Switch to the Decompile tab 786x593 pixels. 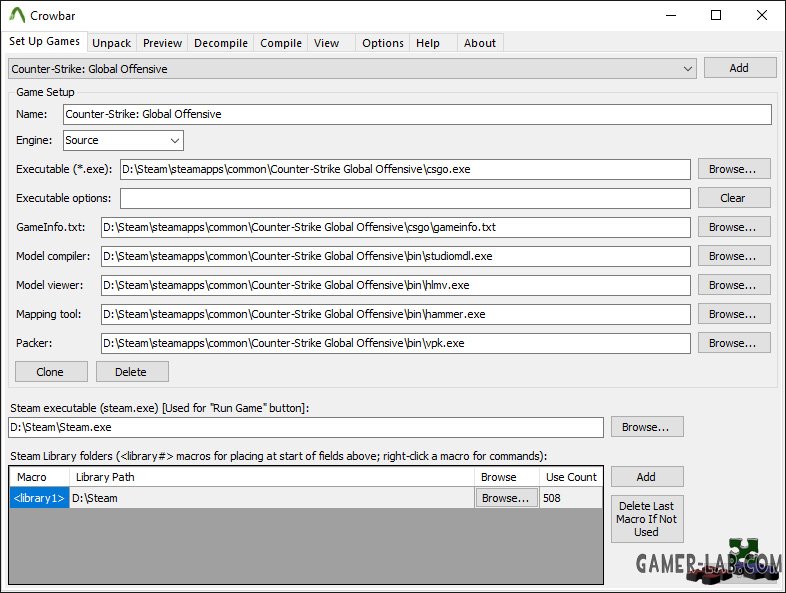(x=221, y=43)
